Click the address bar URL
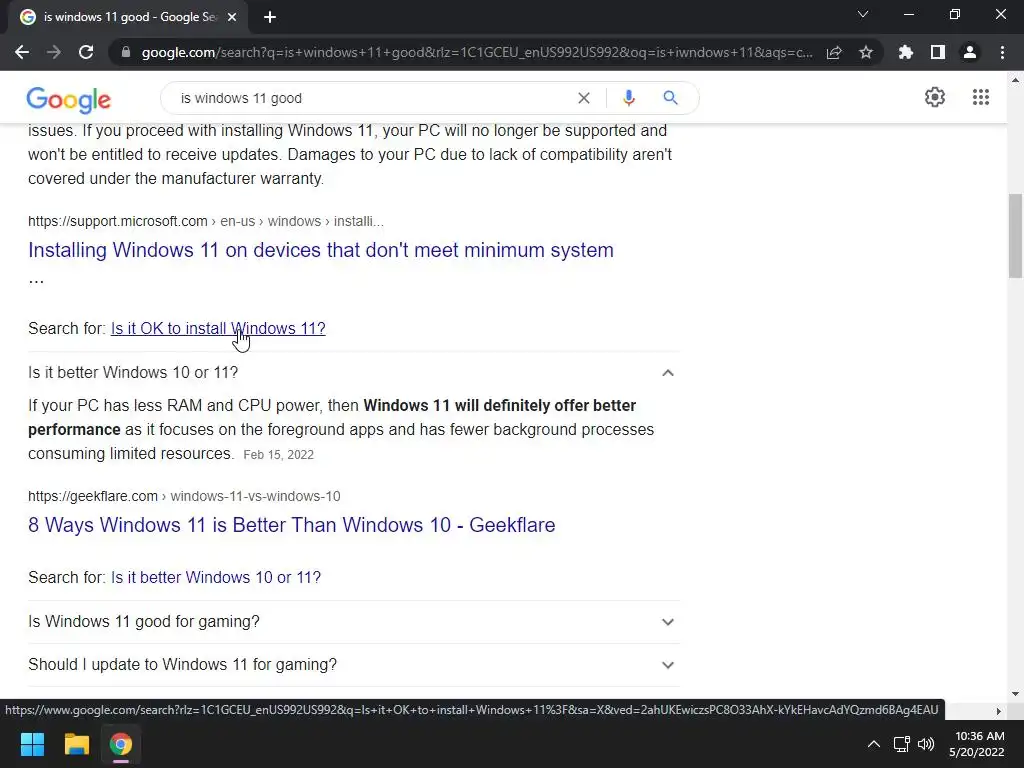Image resolution: width=1024 pixels, height=768 pixels. pos(477,52)
